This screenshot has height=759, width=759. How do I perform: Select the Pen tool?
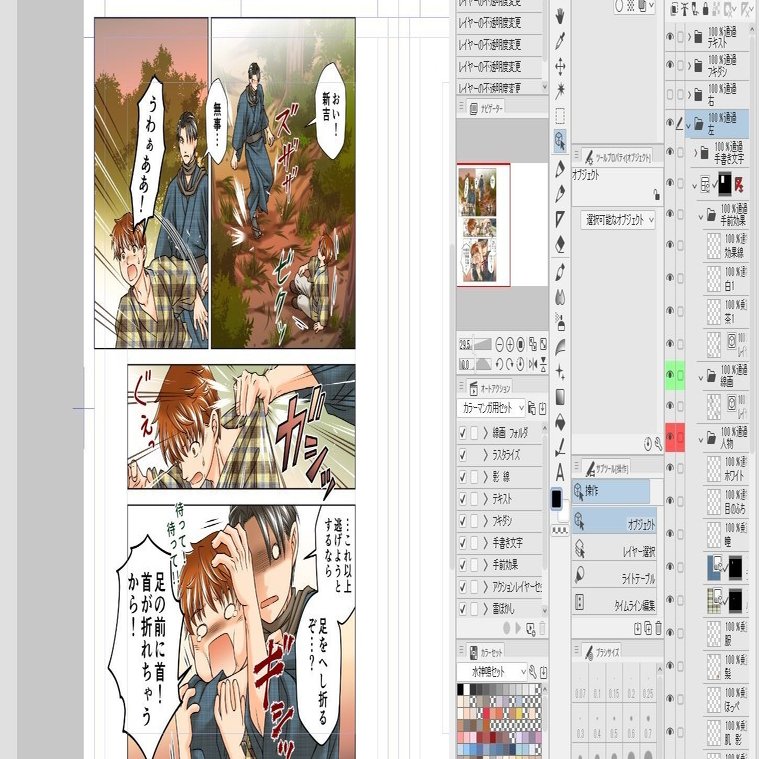coord(560,168)
